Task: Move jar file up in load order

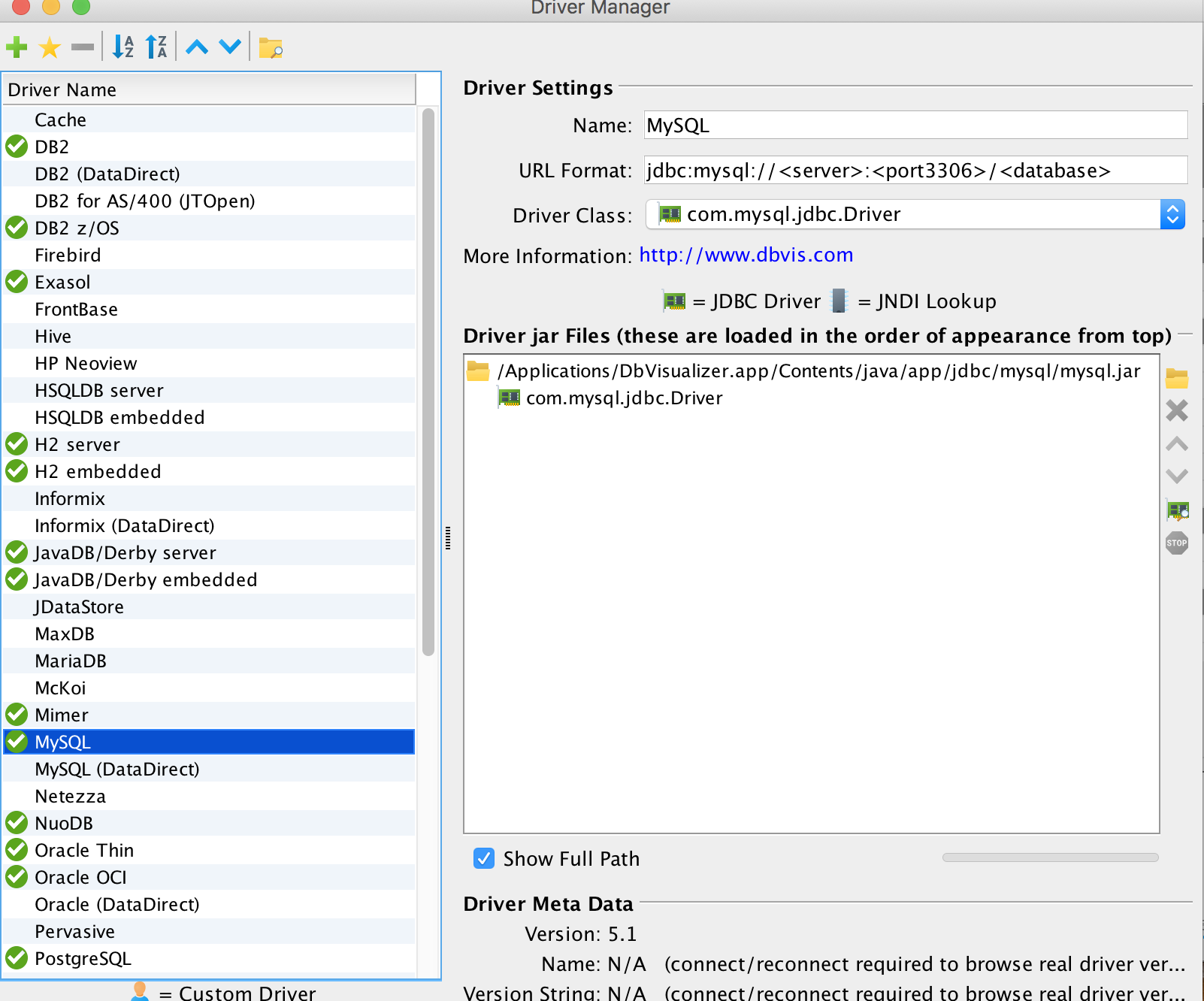Action: tap(1177, 444)
